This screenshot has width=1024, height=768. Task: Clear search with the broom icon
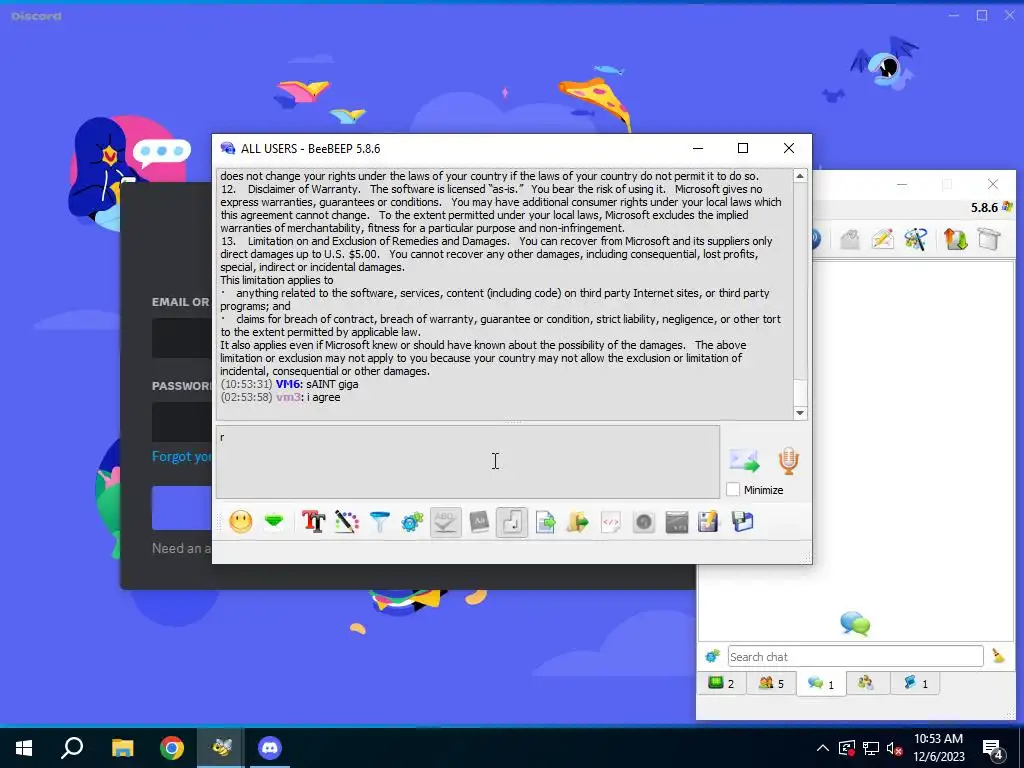(x=998, y=656)
